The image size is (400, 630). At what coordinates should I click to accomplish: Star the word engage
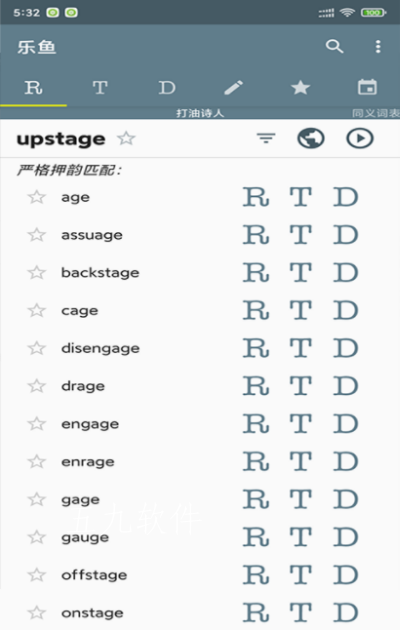click(37, 424)
